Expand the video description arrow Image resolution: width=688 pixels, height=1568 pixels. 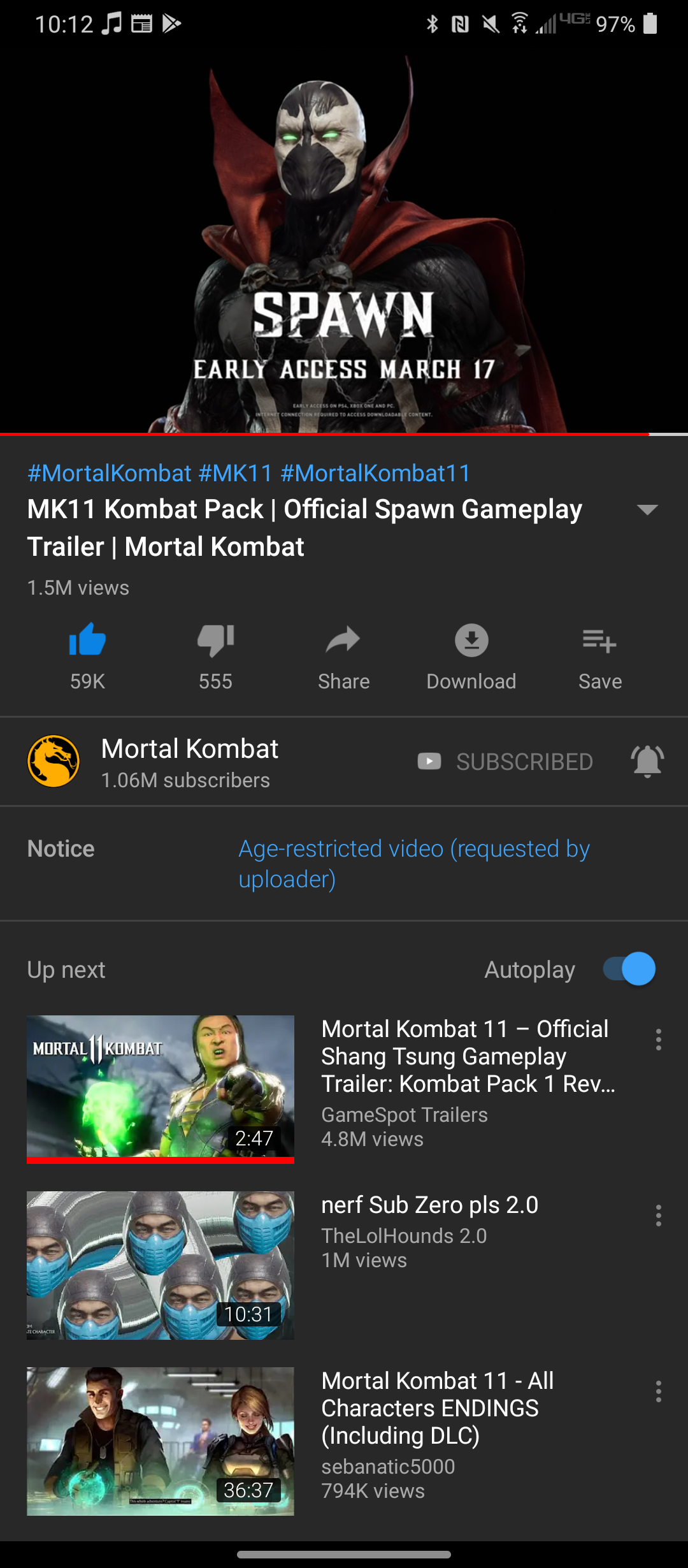(x=647, y=509)
